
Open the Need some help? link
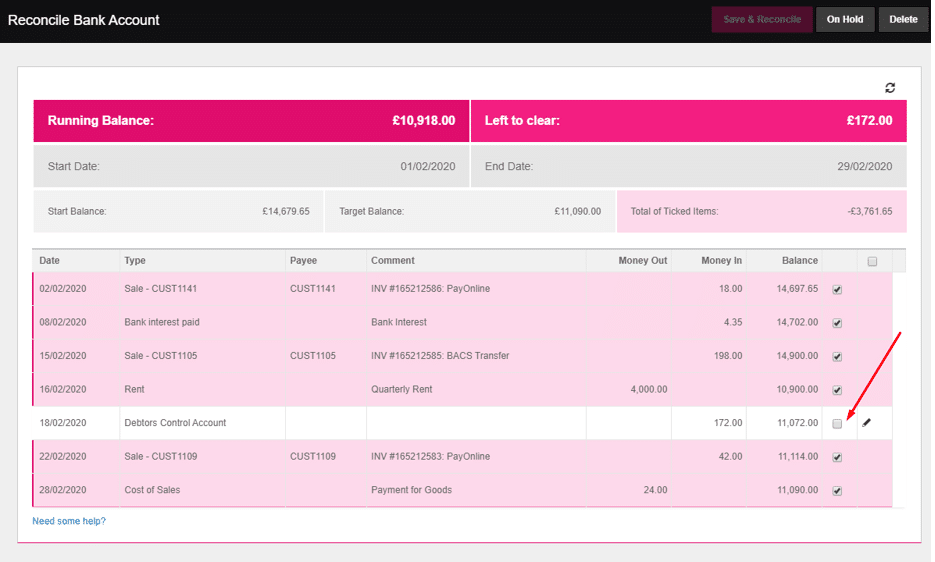[69, 521]
